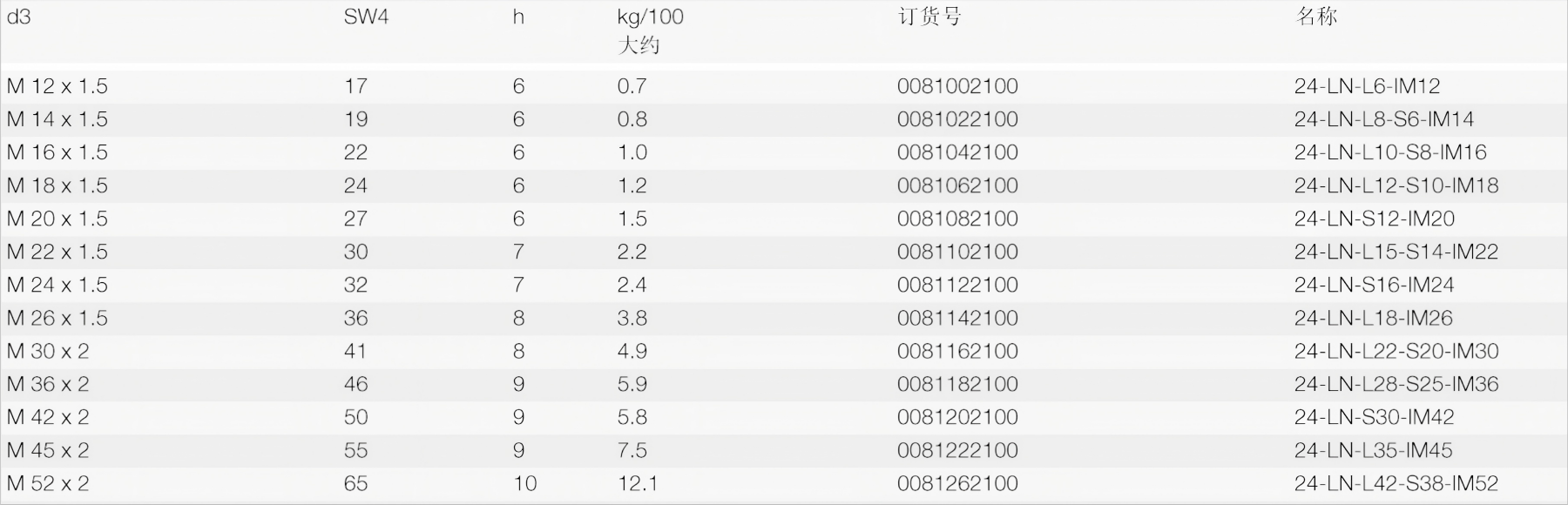Open order number 0081122100

(x=957, y=285)
